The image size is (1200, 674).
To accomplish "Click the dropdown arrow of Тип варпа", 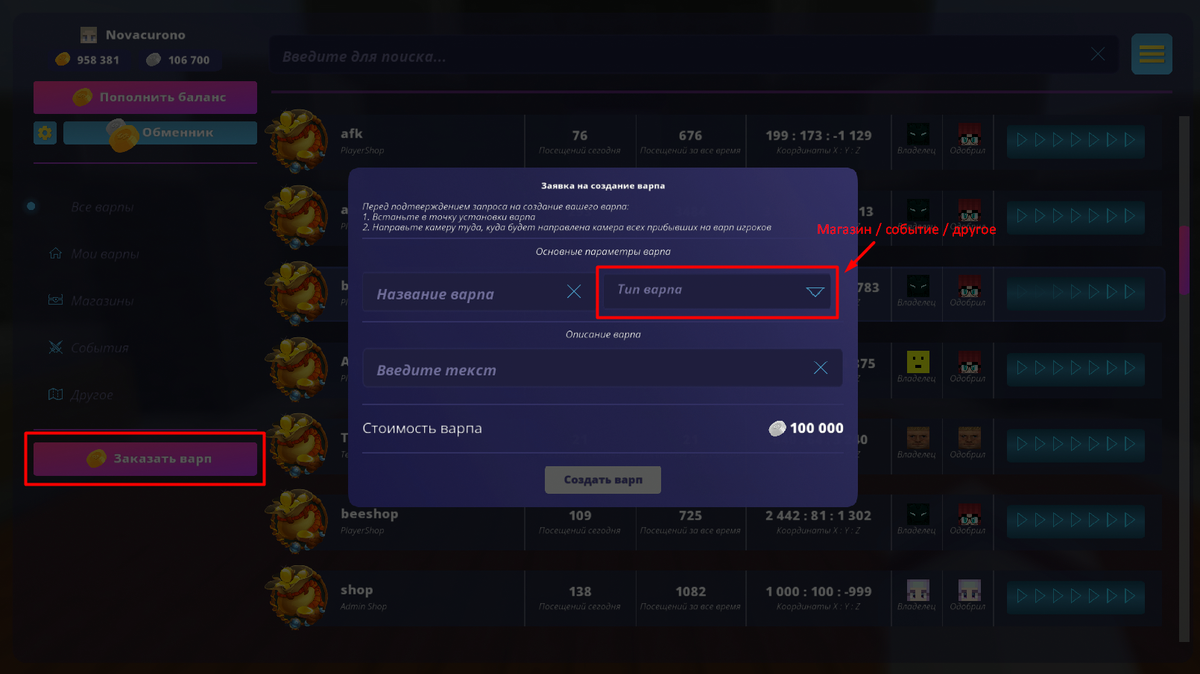I will pyautogui.click(x=815, y=292).
